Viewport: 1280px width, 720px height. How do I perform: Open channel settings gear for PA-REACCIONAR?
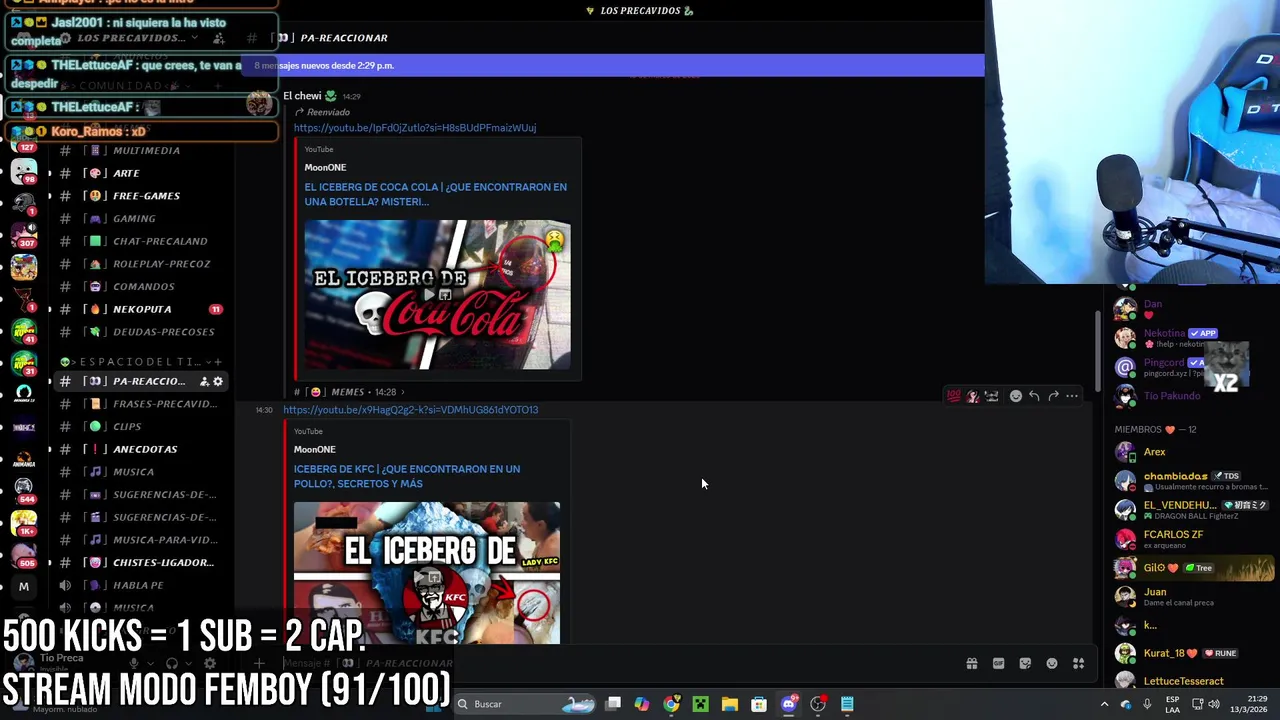tap(218, 381)
